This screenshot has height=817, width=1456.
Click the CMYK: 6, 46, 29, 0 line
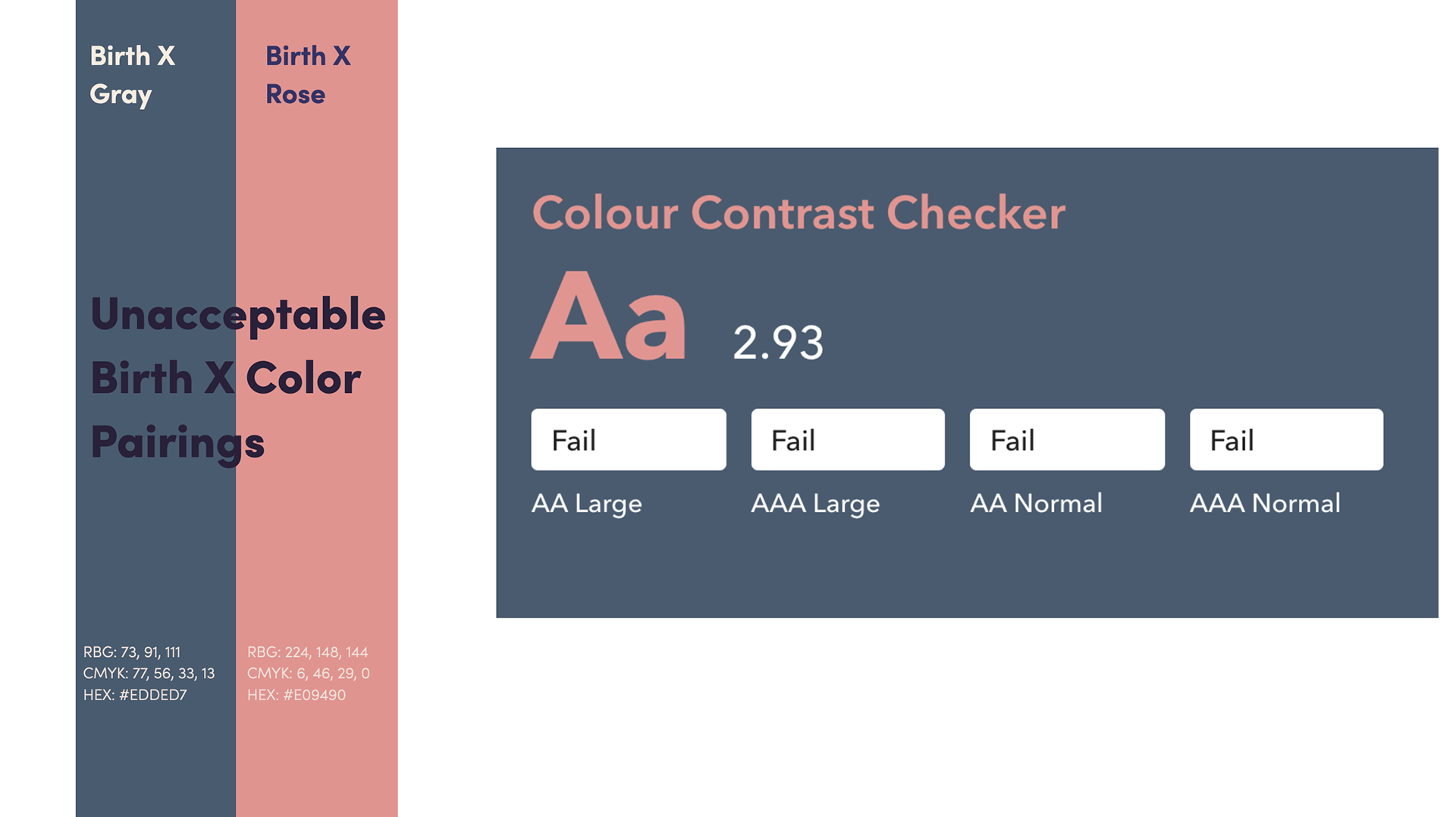(309, 674)
